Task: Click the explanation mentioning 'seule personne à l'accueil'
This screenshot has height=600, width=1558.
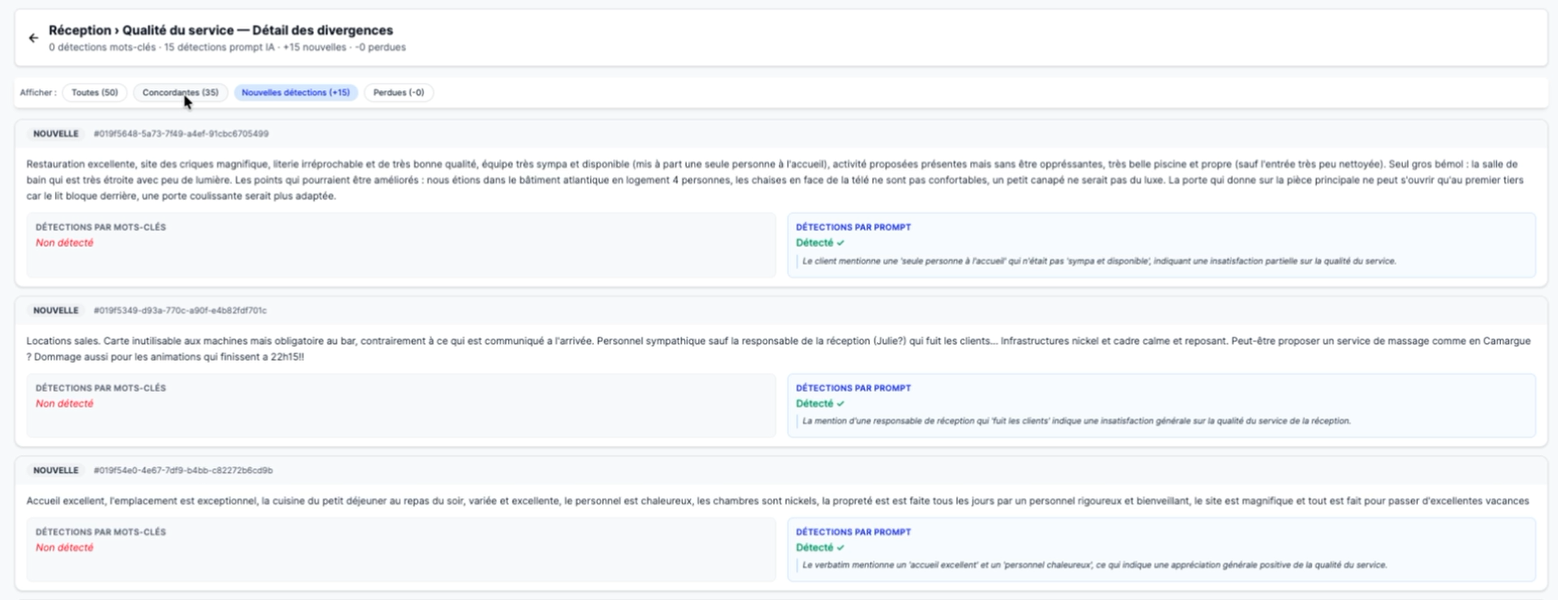Action: [x=1099, y=261]
